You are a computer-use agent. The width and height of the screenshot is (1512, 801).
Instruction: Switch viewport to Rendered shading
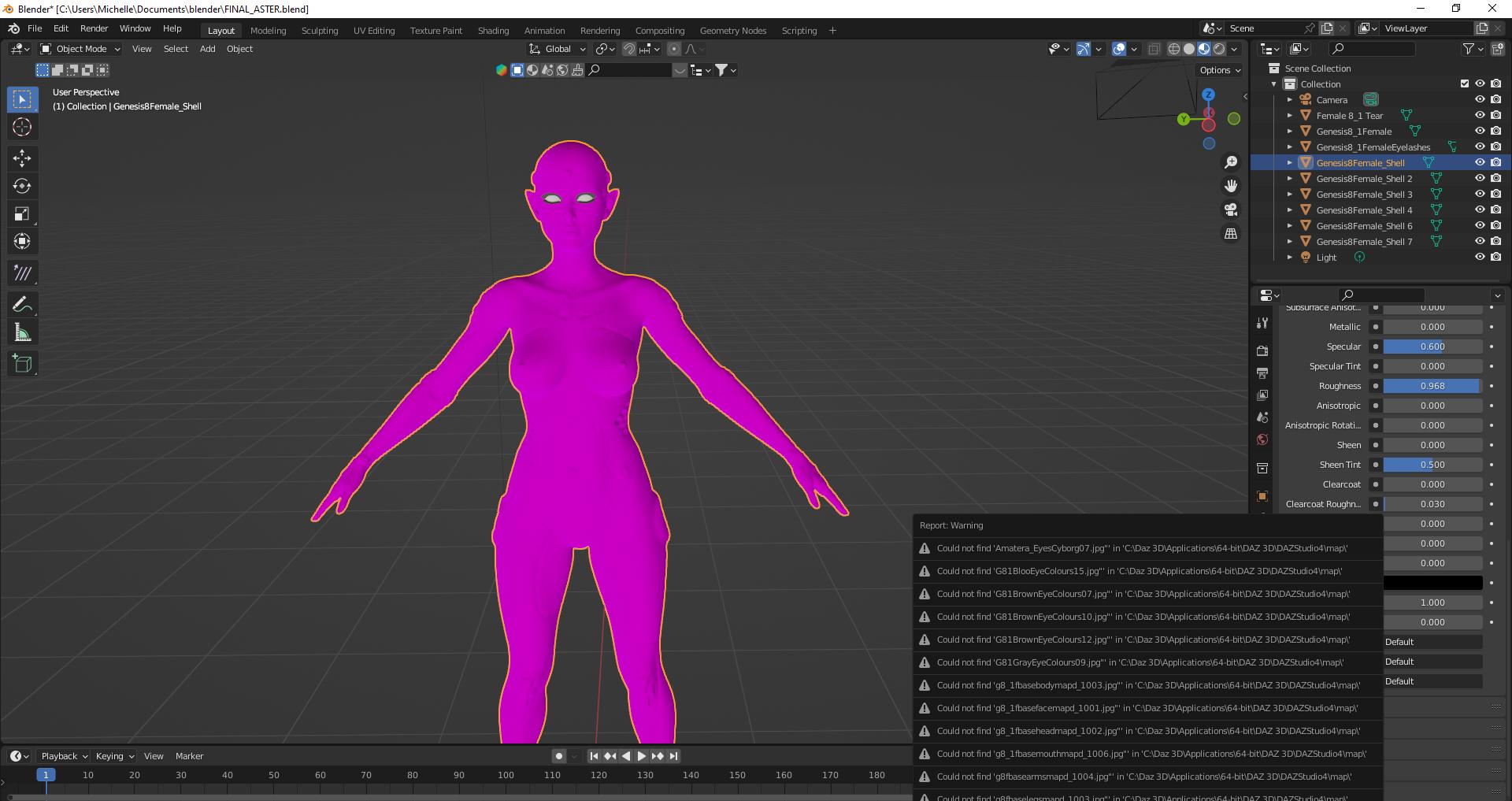(x=1219, y=49)
